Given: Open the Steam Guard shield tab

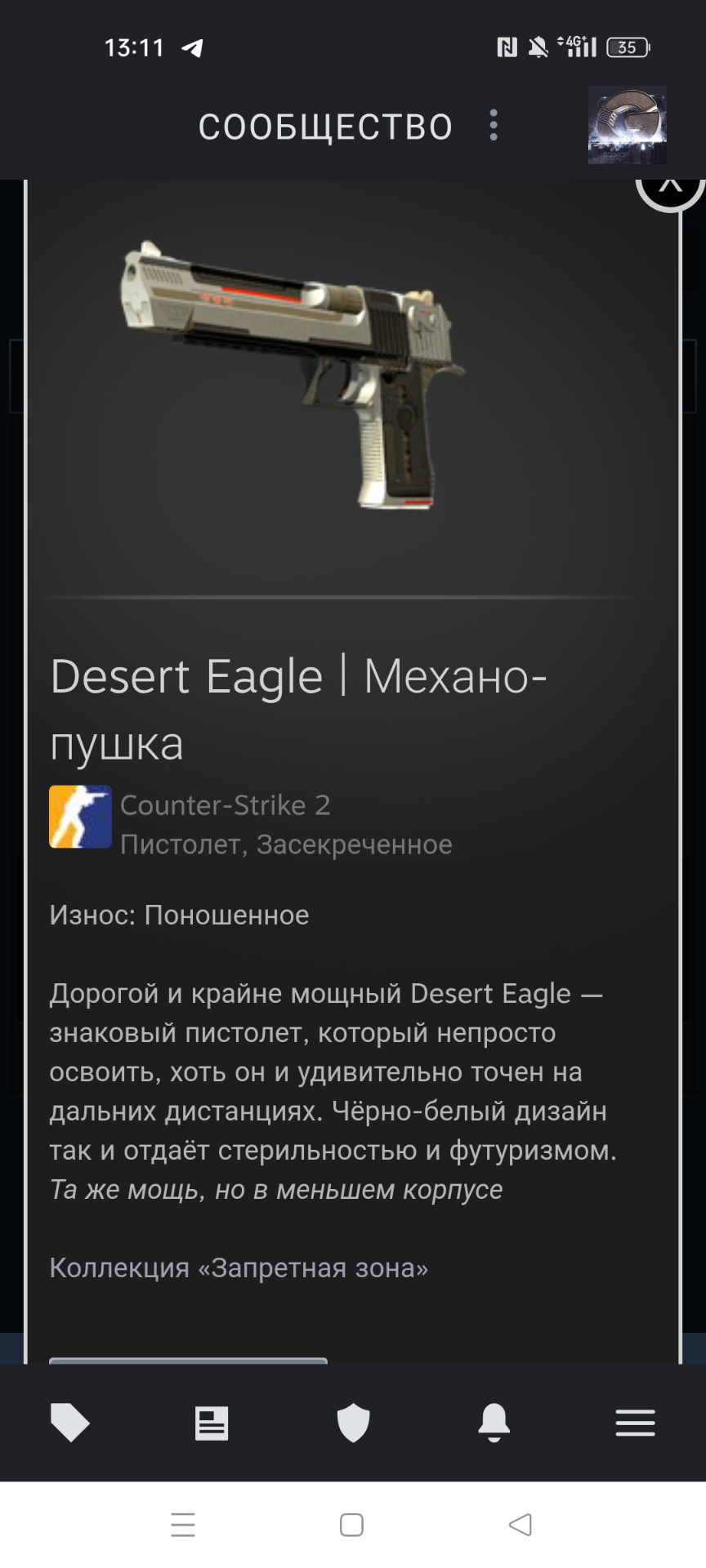Looking at the screenshot, I should tap(353, 1423).
